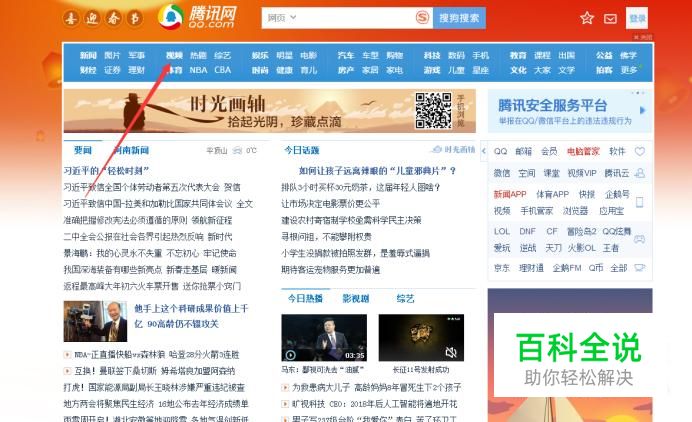The height and width of the screenshot is (422, 692).
Task: Open LOL game link
Action: pyautogui.click(x=502, y=231)
